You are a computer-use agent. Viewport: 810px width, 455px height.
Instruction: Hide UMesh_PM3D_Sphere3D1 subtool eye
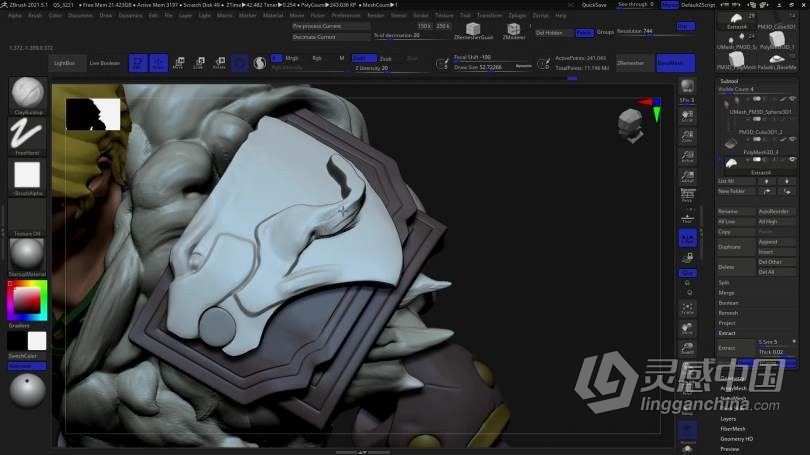point(792,99)
